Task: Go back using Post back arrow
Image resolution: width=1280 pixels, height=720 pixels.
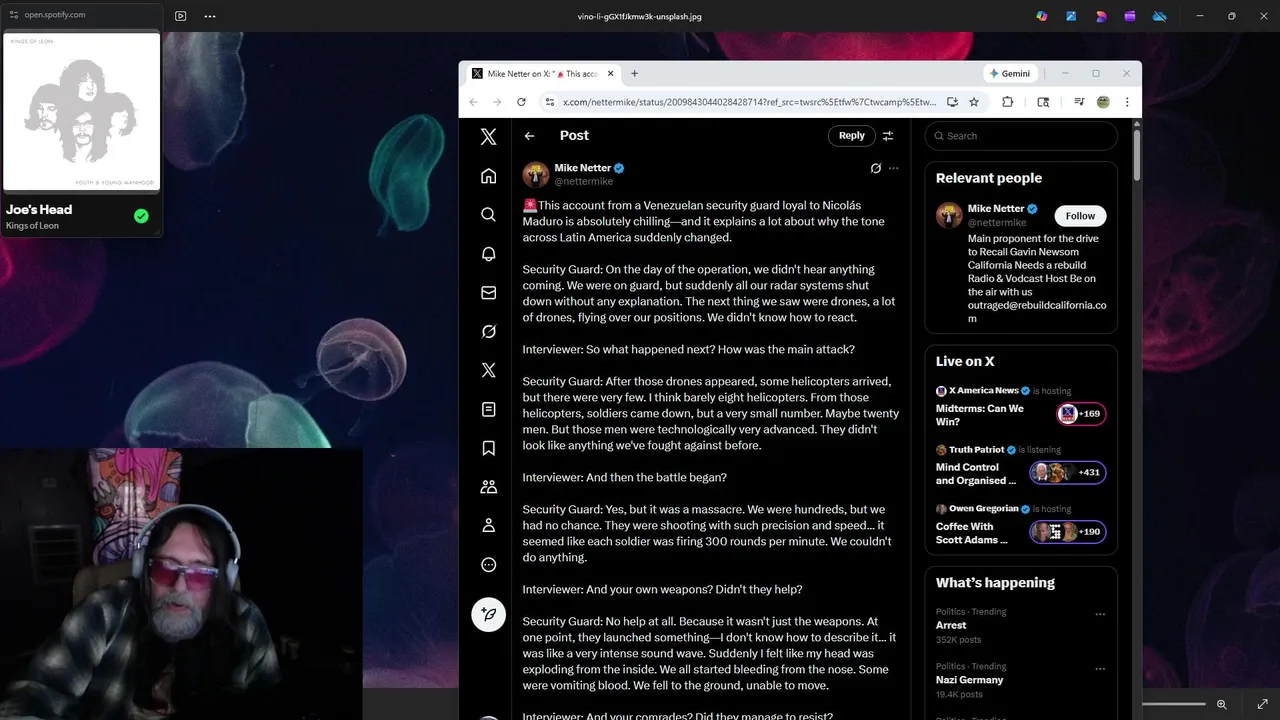Action: [529, 136]
